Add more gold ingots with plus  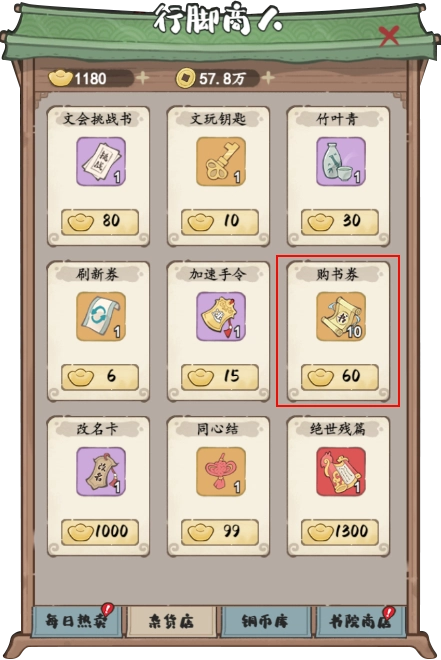(x=142, y=78)
